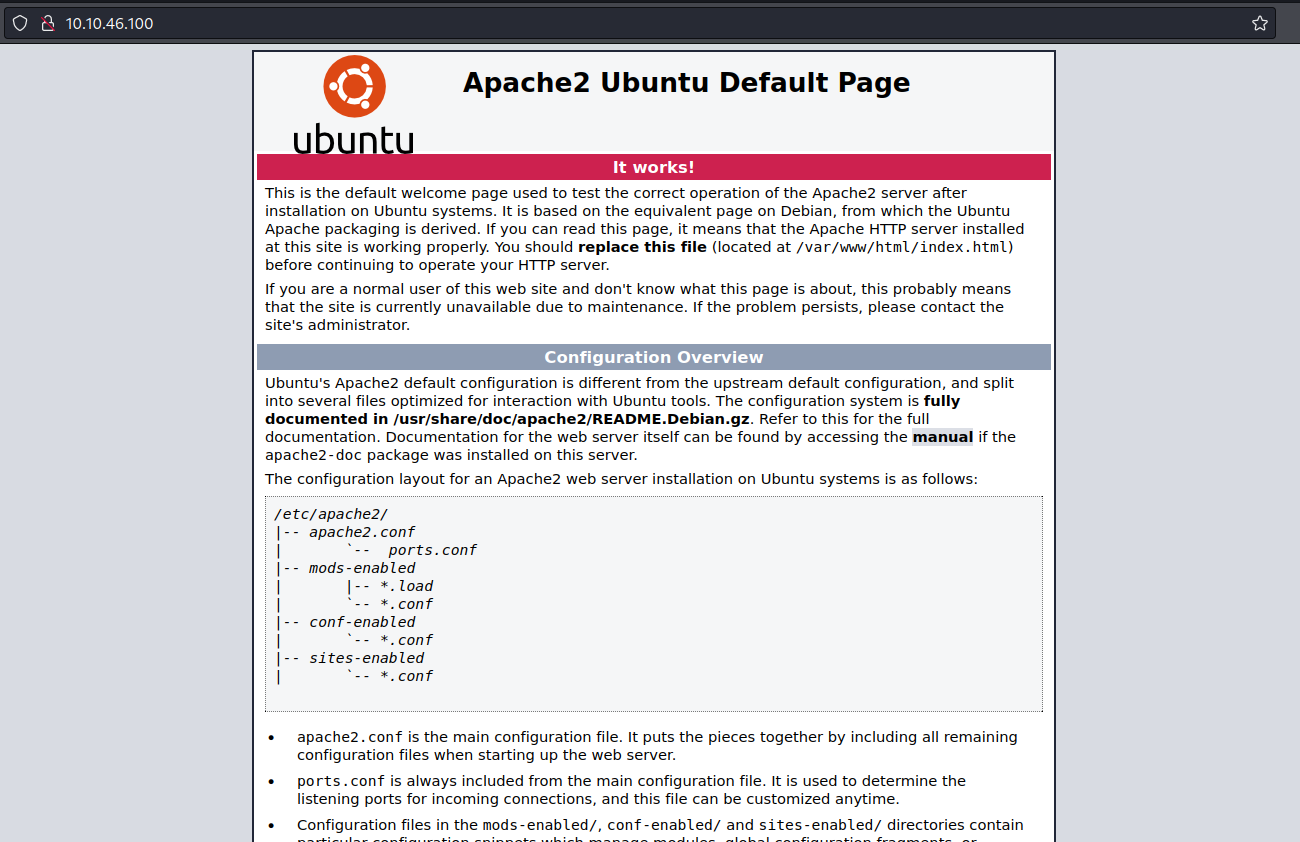Bookmark this page with the star icon
This screenshot has width=1300, height=842.
coord(1259,23)
